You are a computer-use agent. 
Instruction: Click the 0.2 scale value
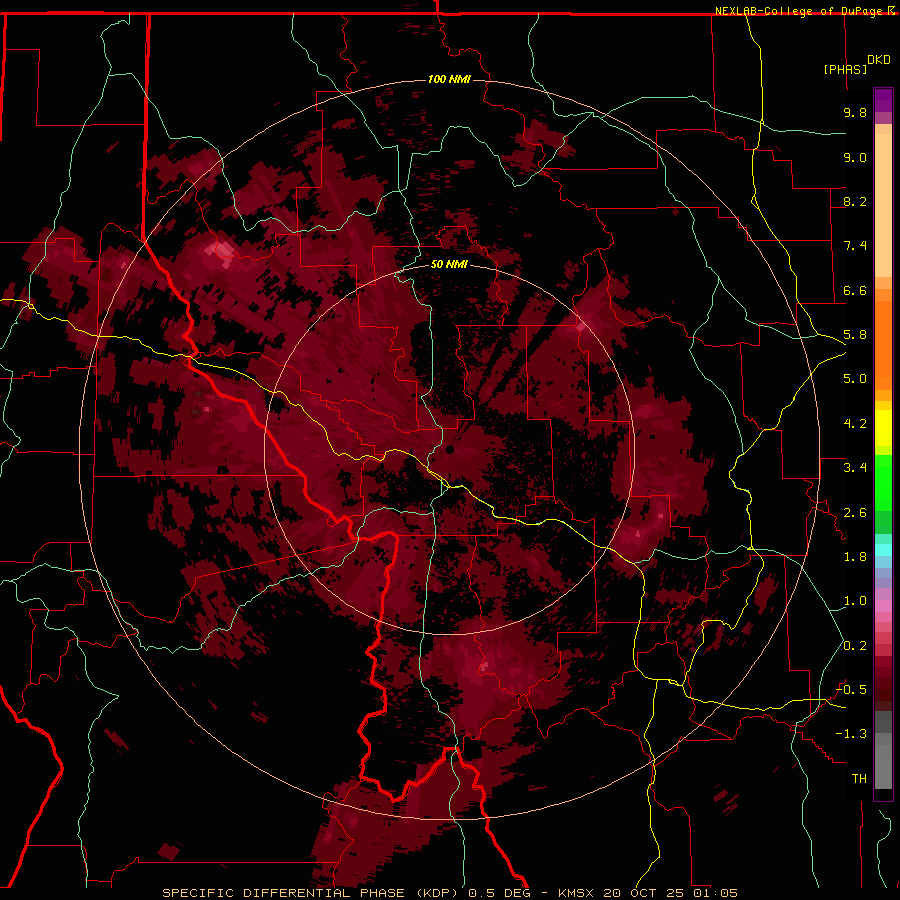(855, 646)
